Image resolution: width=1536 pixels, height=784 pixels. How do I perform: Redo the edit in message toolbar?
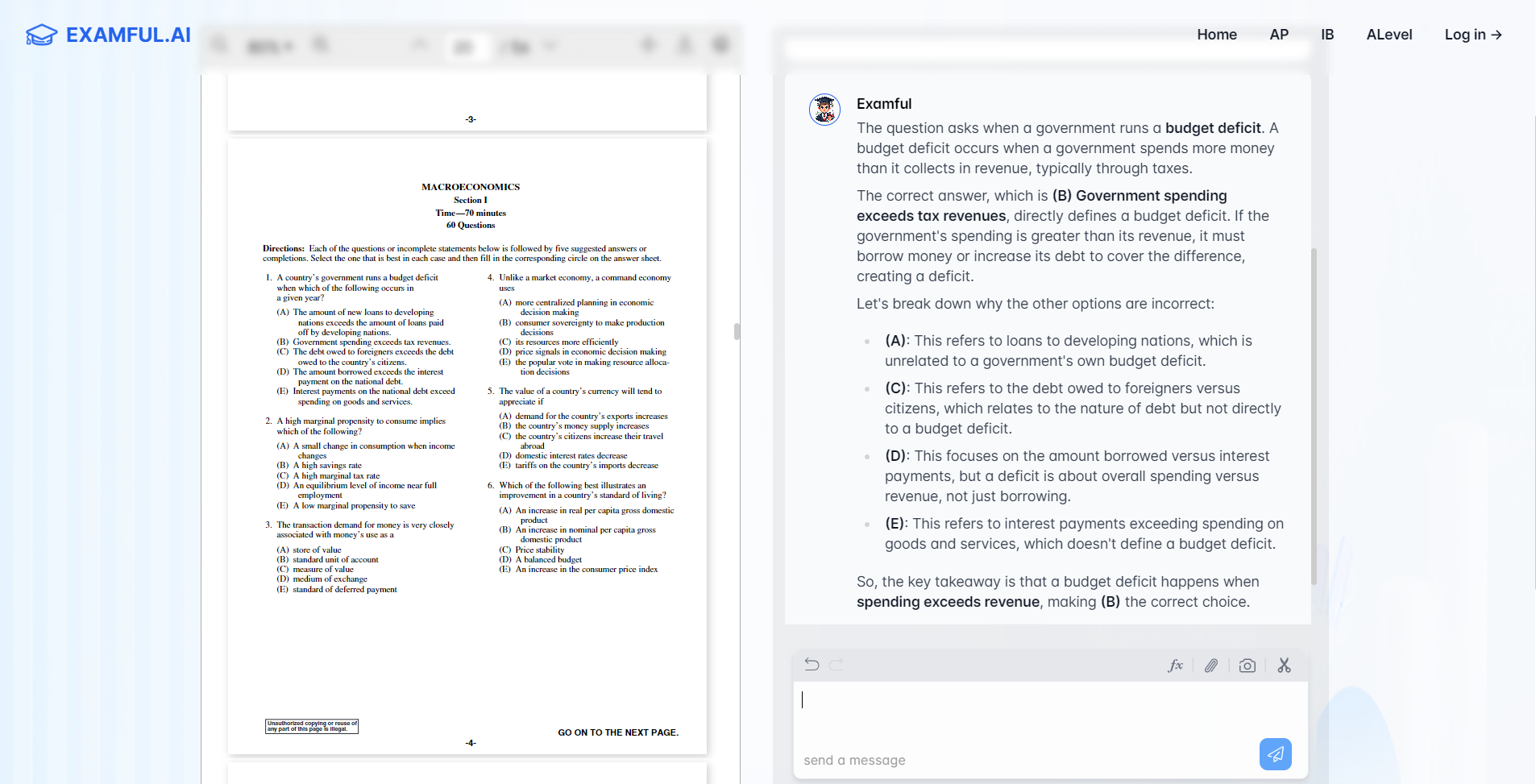click(836, 665)
